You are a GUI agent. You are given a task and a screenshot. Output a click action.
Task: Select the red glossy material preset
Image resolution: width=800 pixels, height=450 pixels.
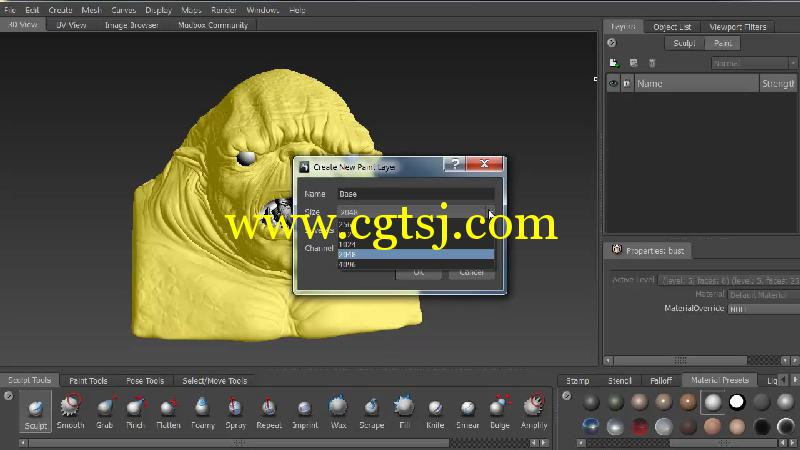tap(639, 426)
